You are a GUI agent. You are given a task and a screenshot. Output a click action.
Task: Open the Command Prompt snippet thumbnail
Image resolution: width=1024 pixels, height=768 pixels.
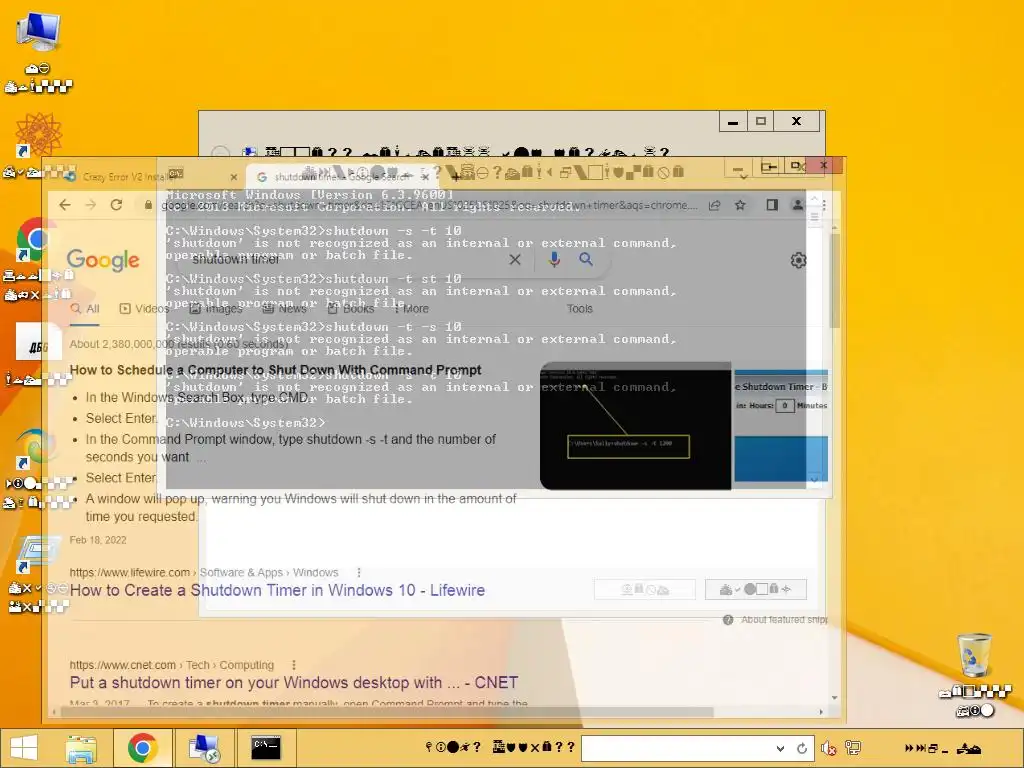click(x=635, y=426)
